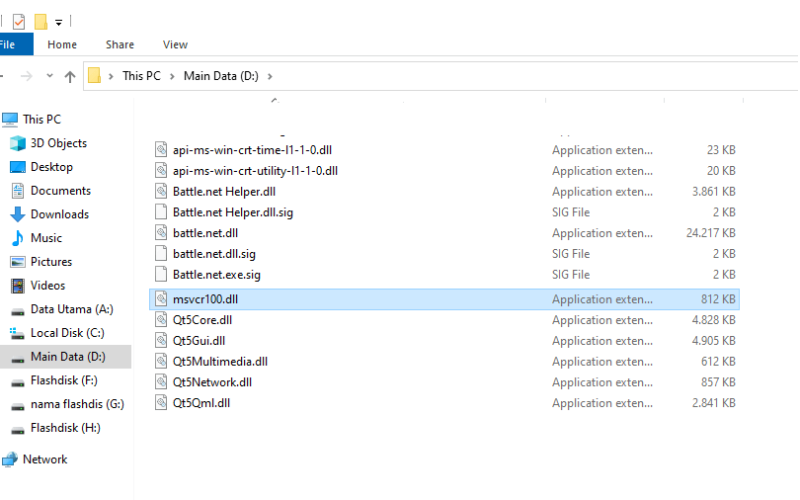
Task: Open the Customize Quick Access Toolbar dropdown arrow
Action: [59, 22]
